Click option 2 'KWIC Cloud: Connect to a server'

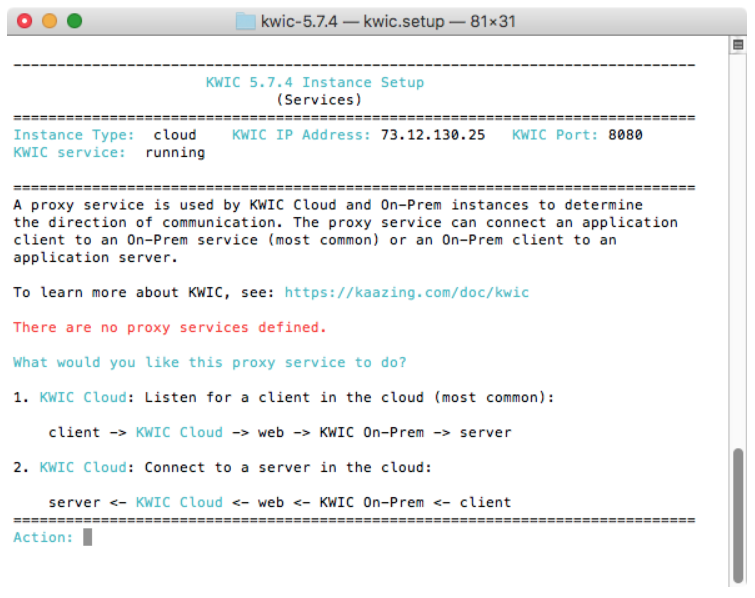[222, 467]
